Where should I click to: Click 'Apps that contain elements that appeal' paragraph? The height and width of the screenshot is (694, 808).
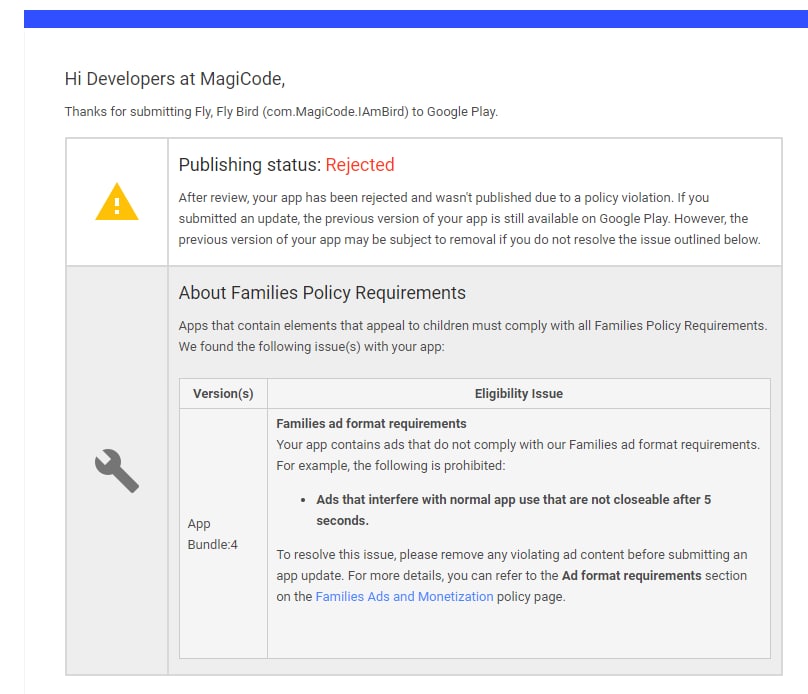pos(473,336)
